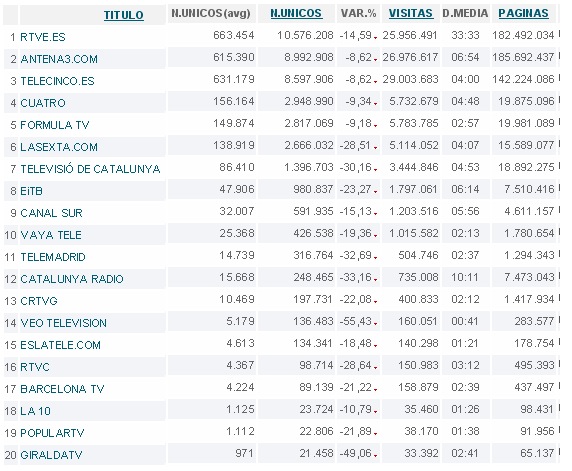Sort by N.UNICOS column header
This screenshot has height=471, width=572.
point(296,13)
